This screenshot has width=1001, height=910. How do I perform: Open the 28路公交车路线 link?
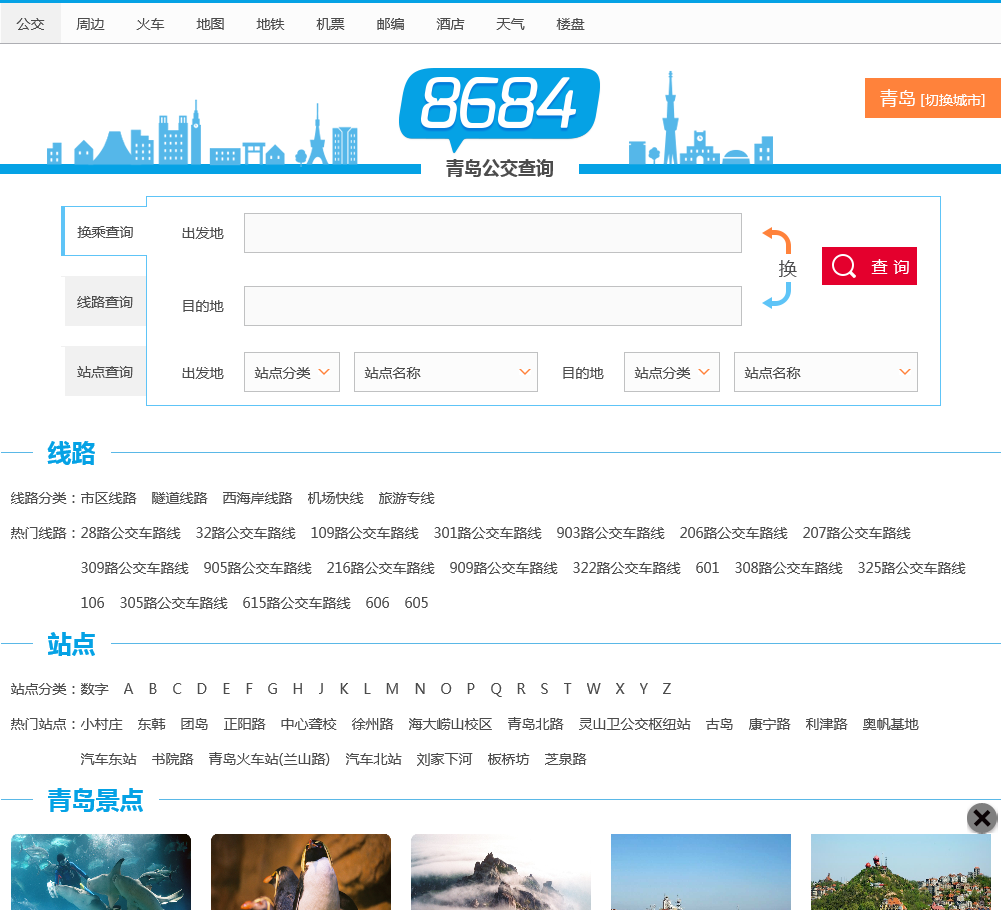coord(130,533)
